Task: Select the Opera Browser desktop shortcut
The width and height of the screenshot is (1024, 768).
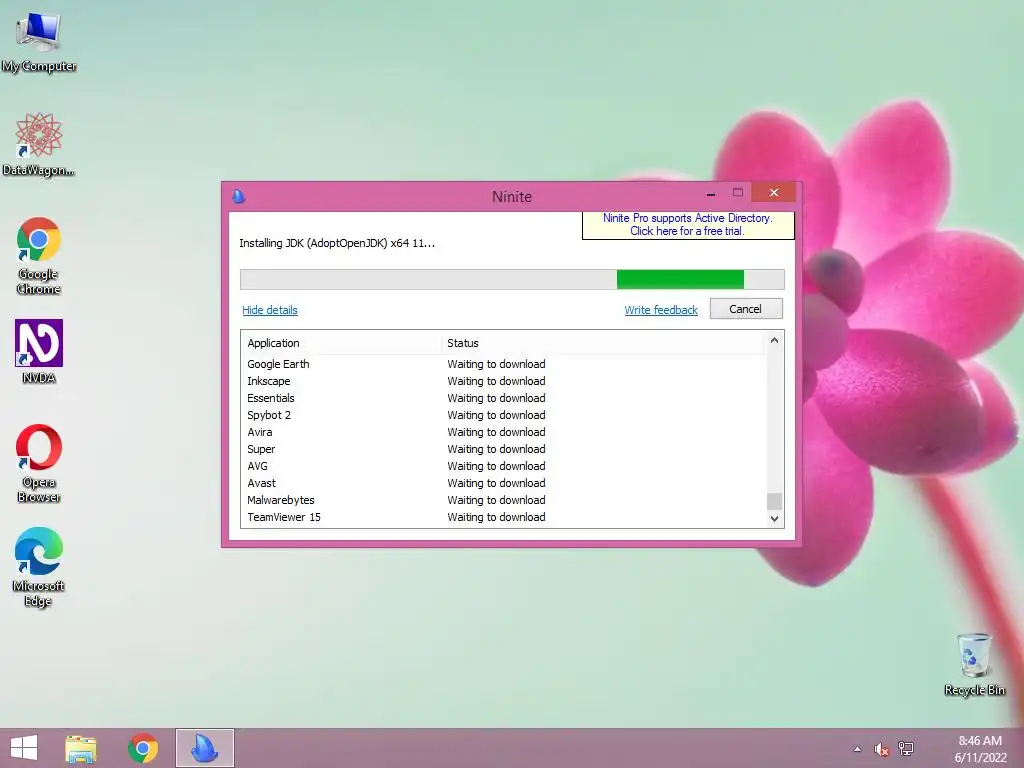Action: point(39,463)
